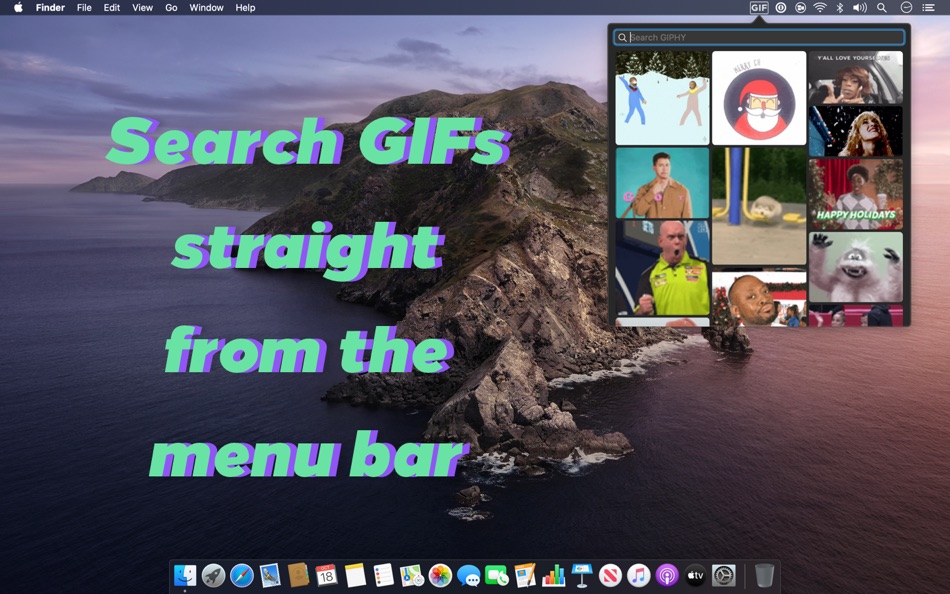Open Notes from the Dock
Image resolution: width=950 pixels, height=594 pixels.
[x=355, y=575]
